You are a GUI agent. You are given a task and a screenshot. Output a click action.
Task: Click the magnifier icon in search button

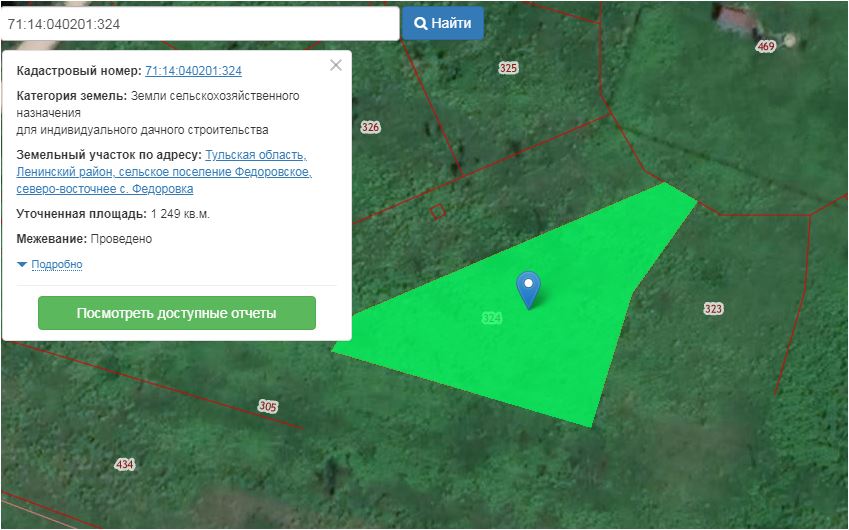pyautogui.click(x=421, y=23)
